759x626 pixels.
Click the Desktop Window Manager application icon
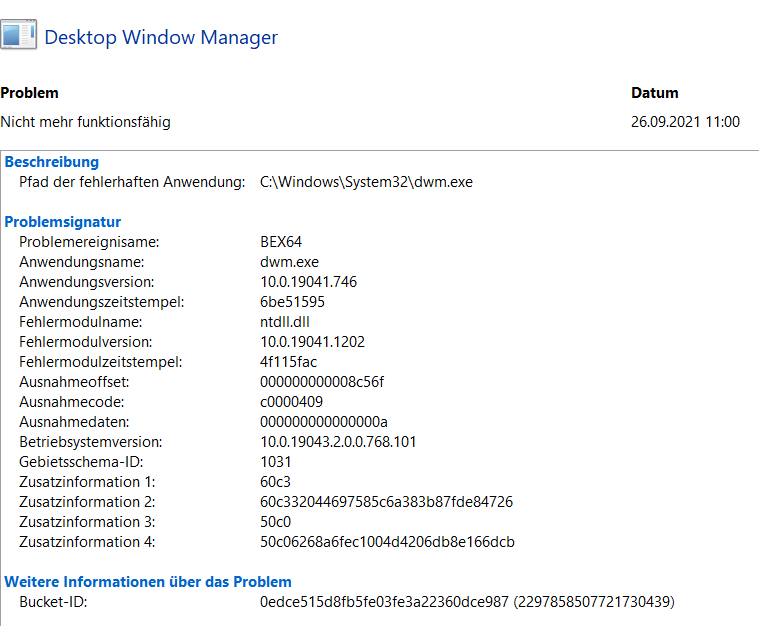tap(18, 34)
